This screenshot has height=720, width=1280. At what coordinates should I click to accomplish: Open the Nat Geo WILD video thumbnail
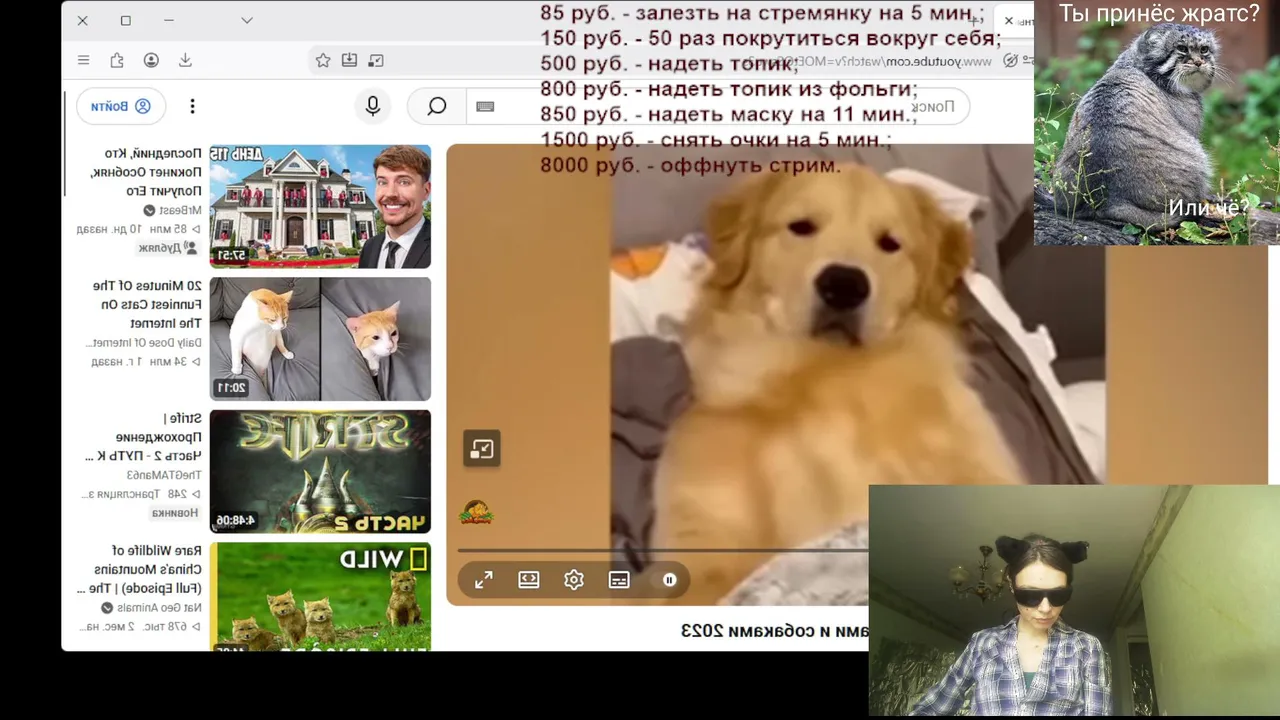click(320, 597)
